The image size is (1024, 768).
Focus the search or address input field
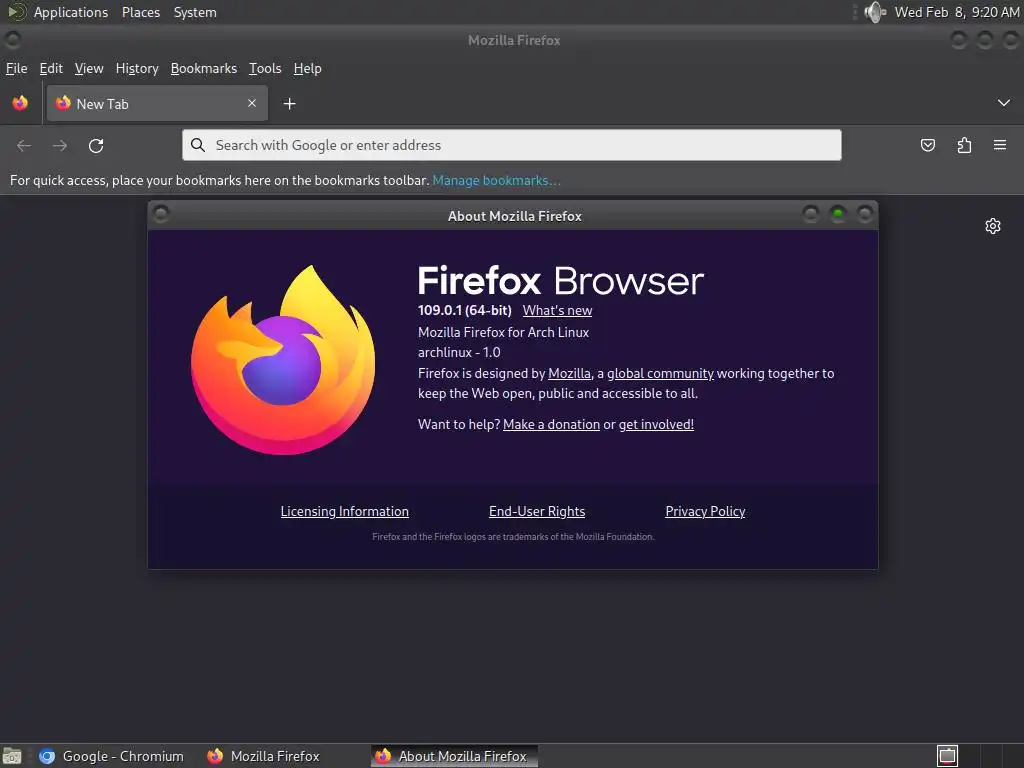pyautogui.click(x=512, y=145)
